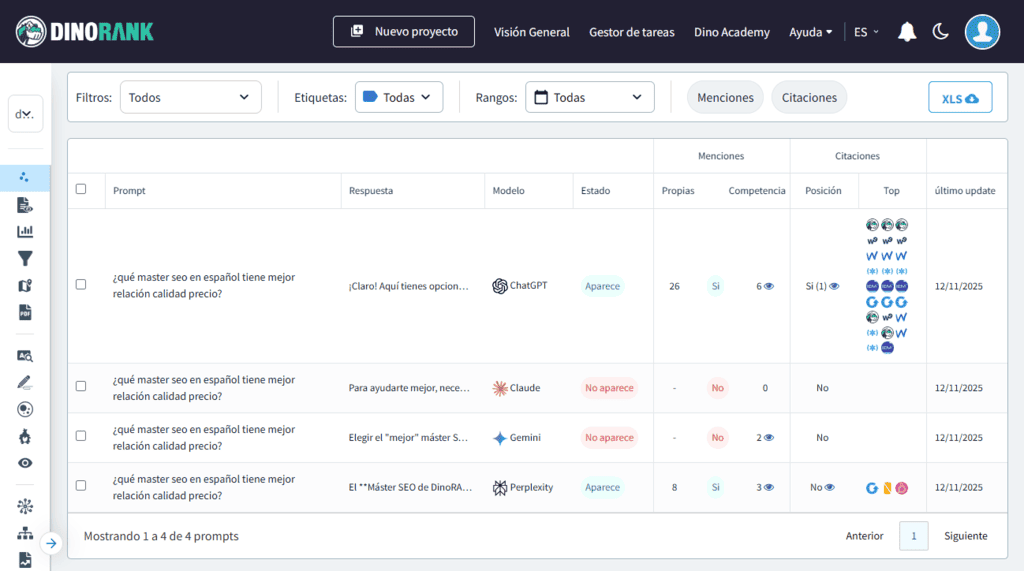This screenshot has width=1024, height=571.
Task: Click the DinoRANK logo
Action: tap(85, 31)
